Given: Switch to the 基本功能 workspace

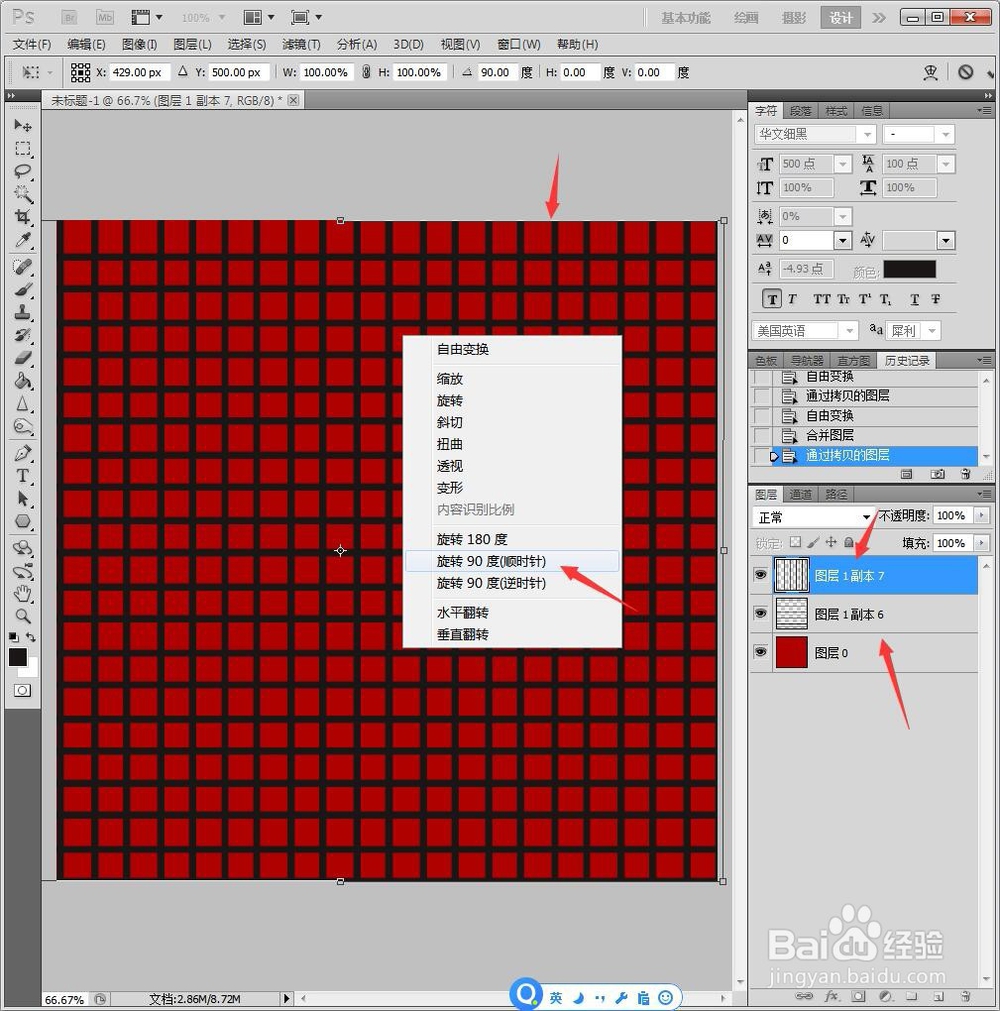Looking at the screenshot, I should pos(685,17).
